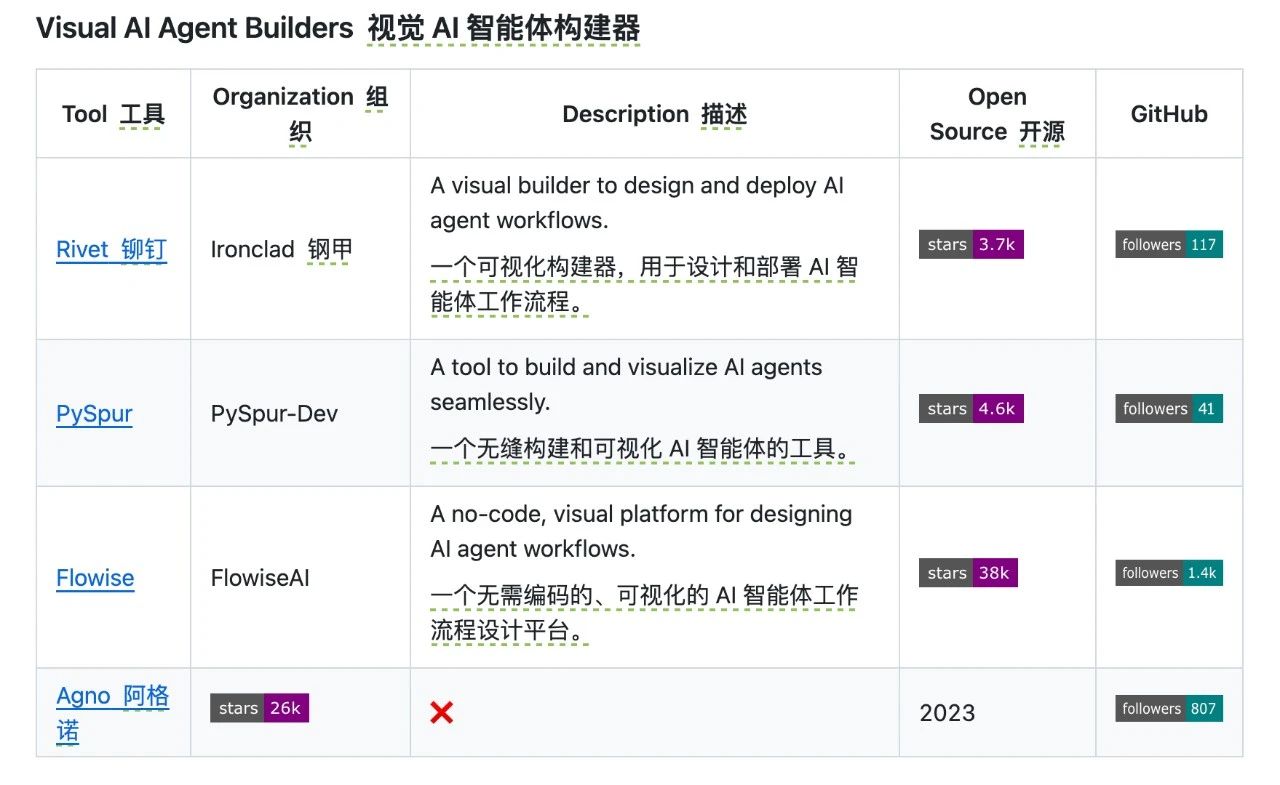Image resolution: width=1280 pixels, height=785 pixels.
Task: Click the 'Tool' column header
Action: click(x=113, y=114)
